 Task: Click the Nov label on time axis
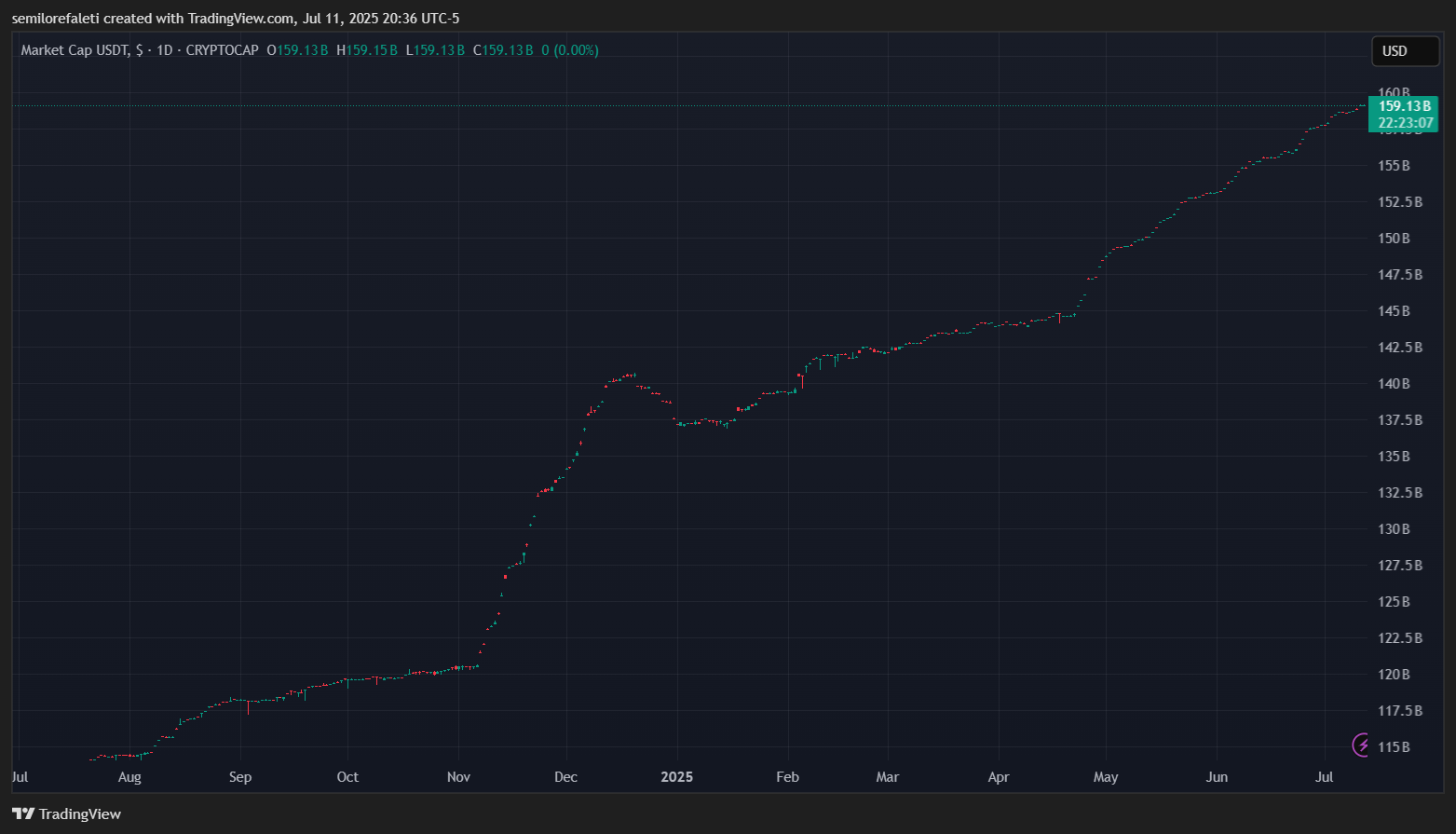[458, 777]
